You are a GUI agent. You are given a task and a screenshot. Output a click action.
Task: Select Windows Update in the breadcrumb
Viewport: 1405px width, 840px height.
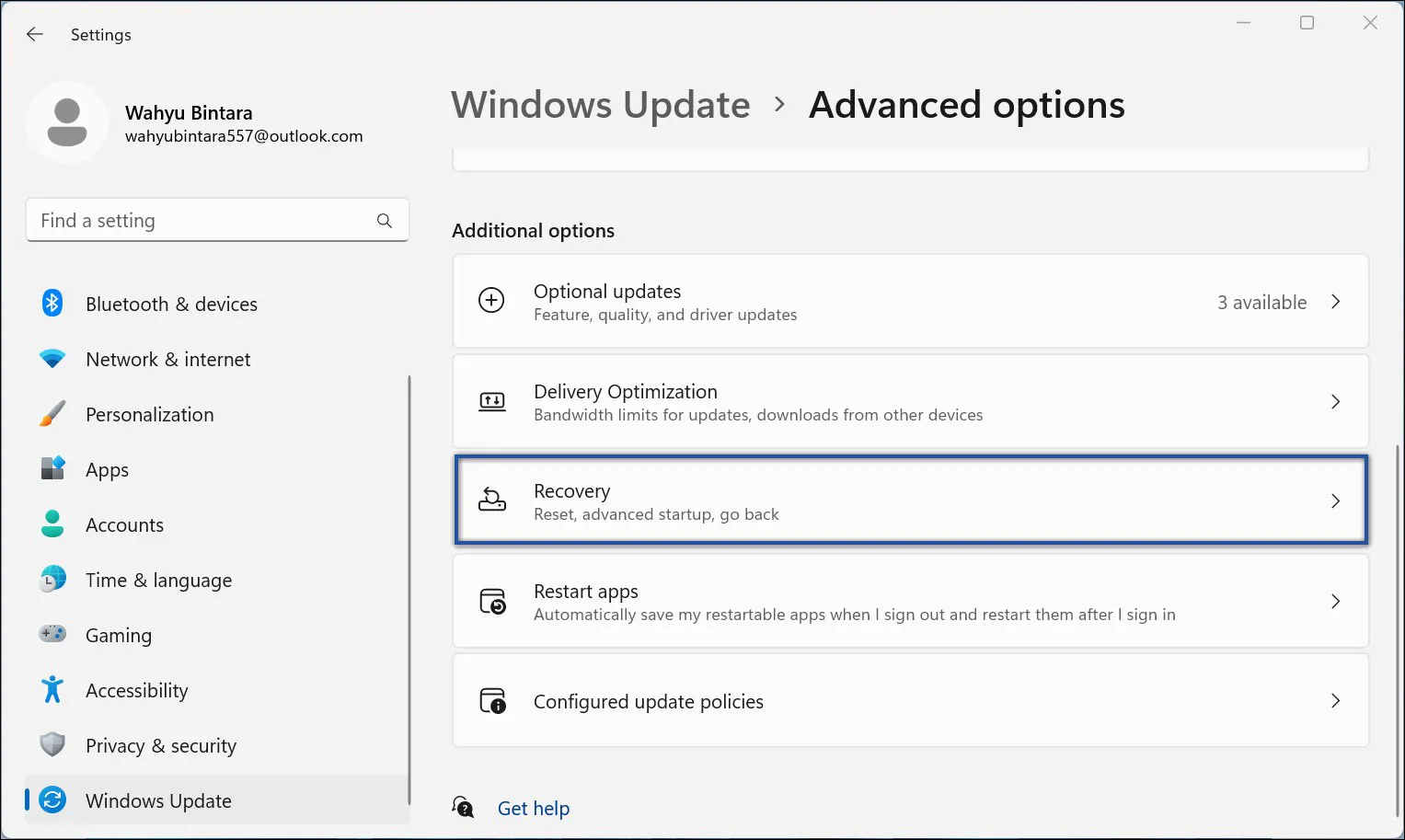coord(600,105)
